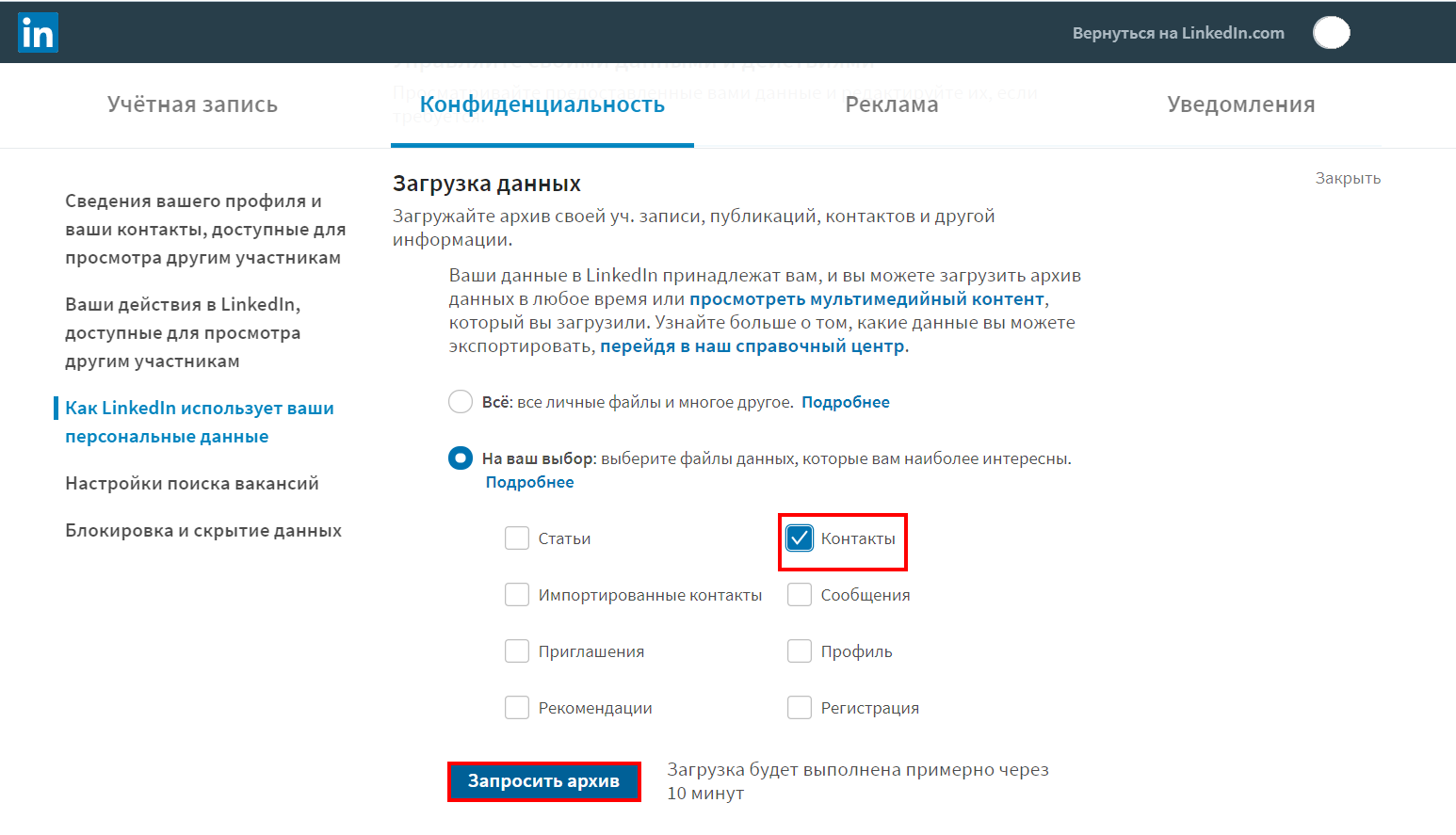
Task: Uncheck the Контакты checkbox
Action: point(800,538)
